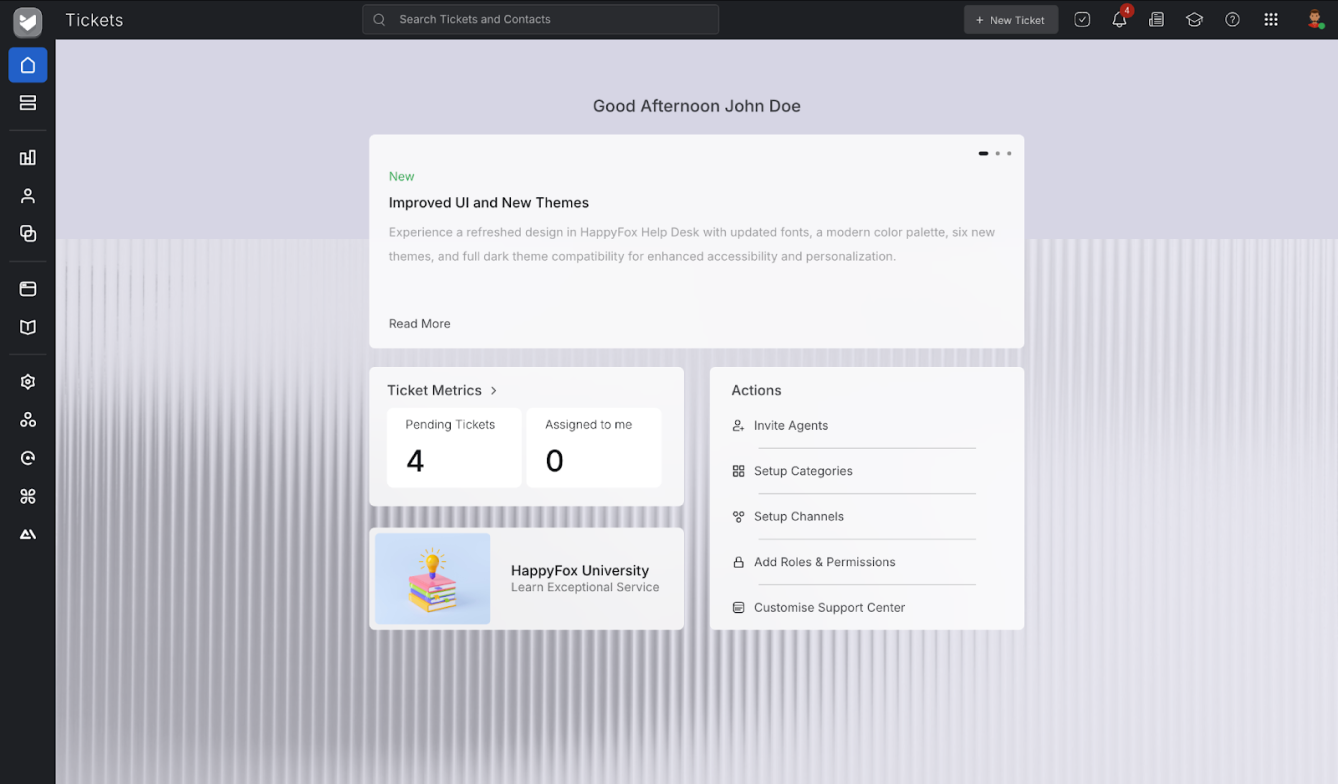Image resolution: width=1338 pixels, height=784 pixels.
Task: Open the help question mark icon
Action: click(1232, 20)
